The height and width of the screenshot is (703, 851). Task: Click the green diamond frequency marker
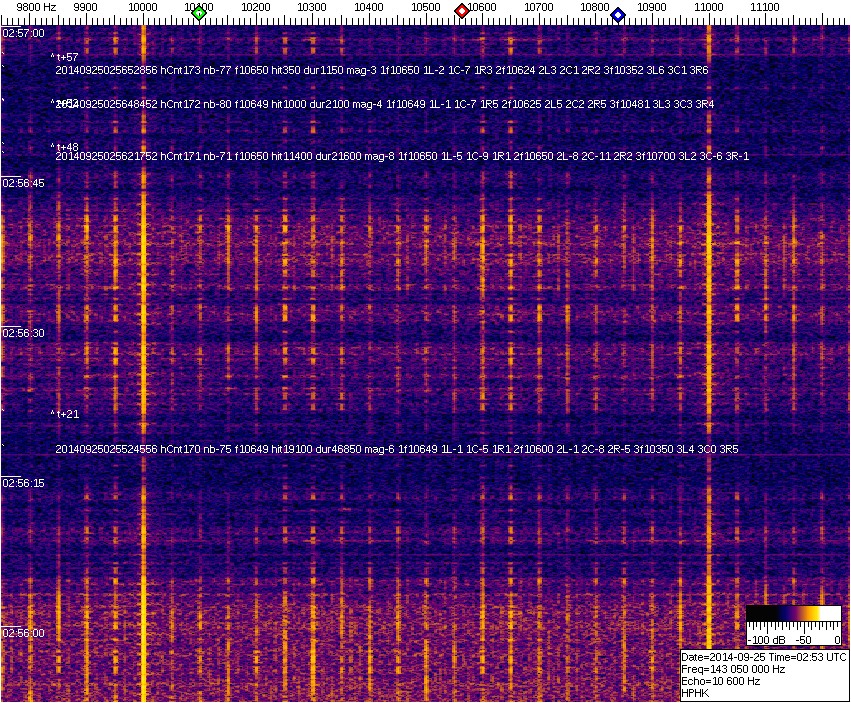coord(199,13)
